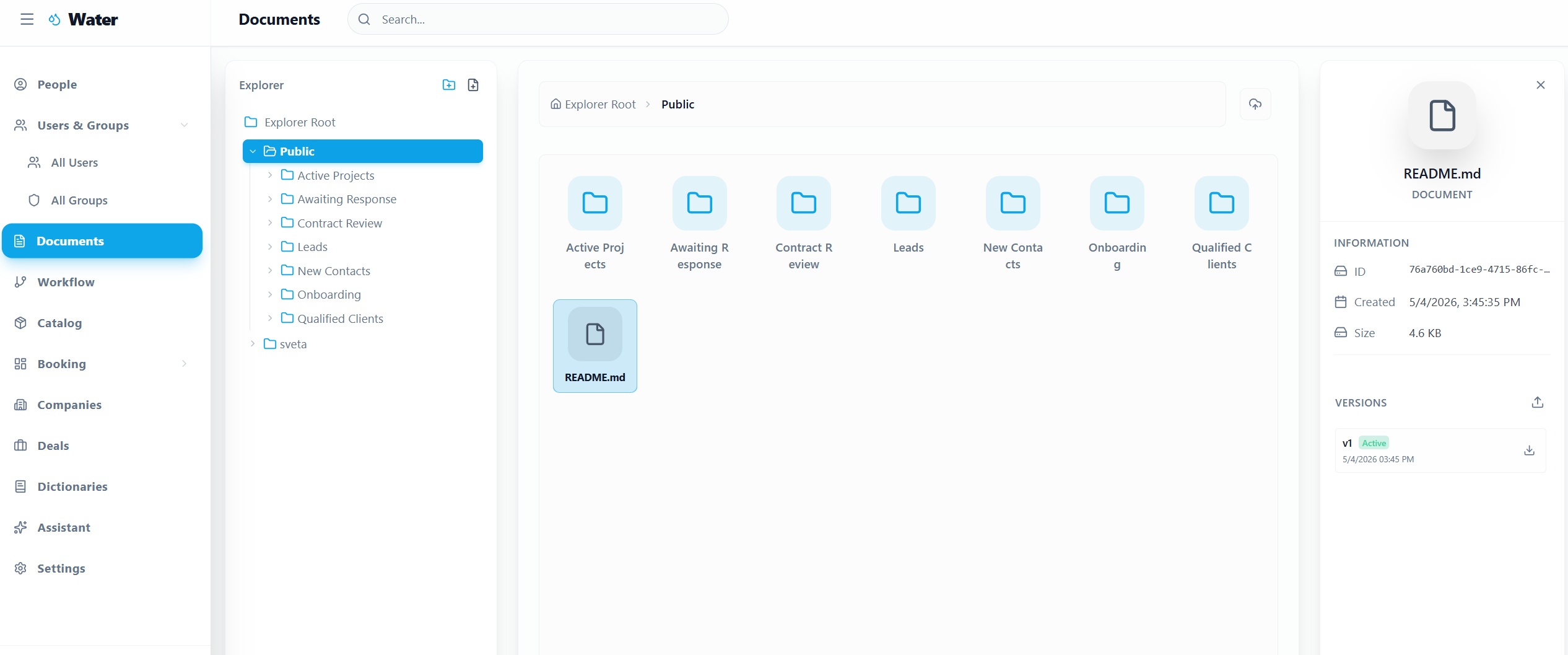Select Leads in the tree
Screen dimensions: 1568x655
pyautogui.click(x=312, y=247)
